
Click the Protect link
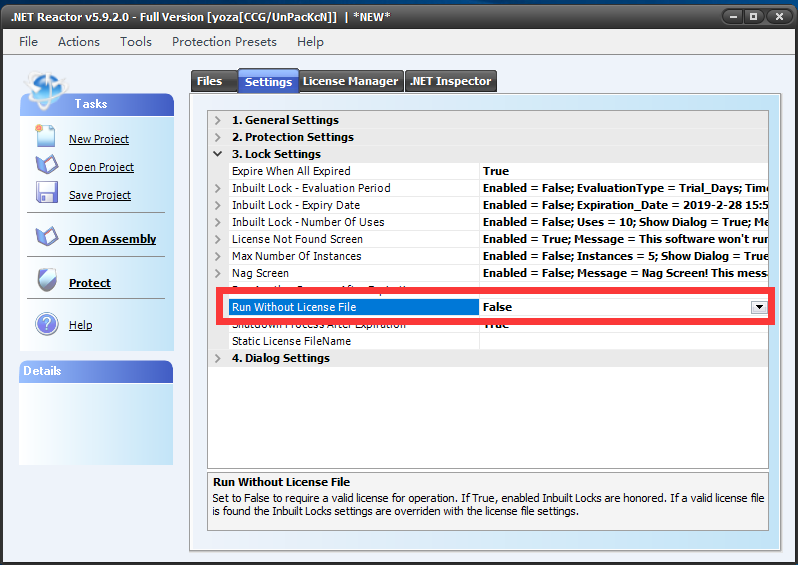pyautogui.click(x=90, y=283)
